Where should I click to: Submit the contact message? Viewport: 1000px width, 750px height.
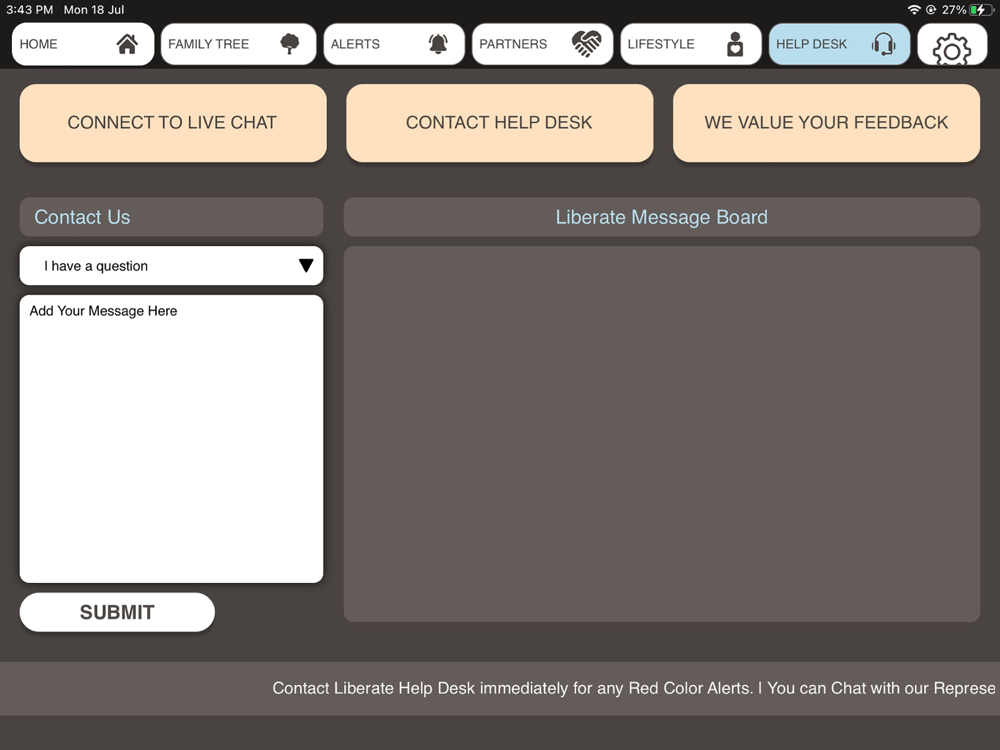click(x=117, y=612)
